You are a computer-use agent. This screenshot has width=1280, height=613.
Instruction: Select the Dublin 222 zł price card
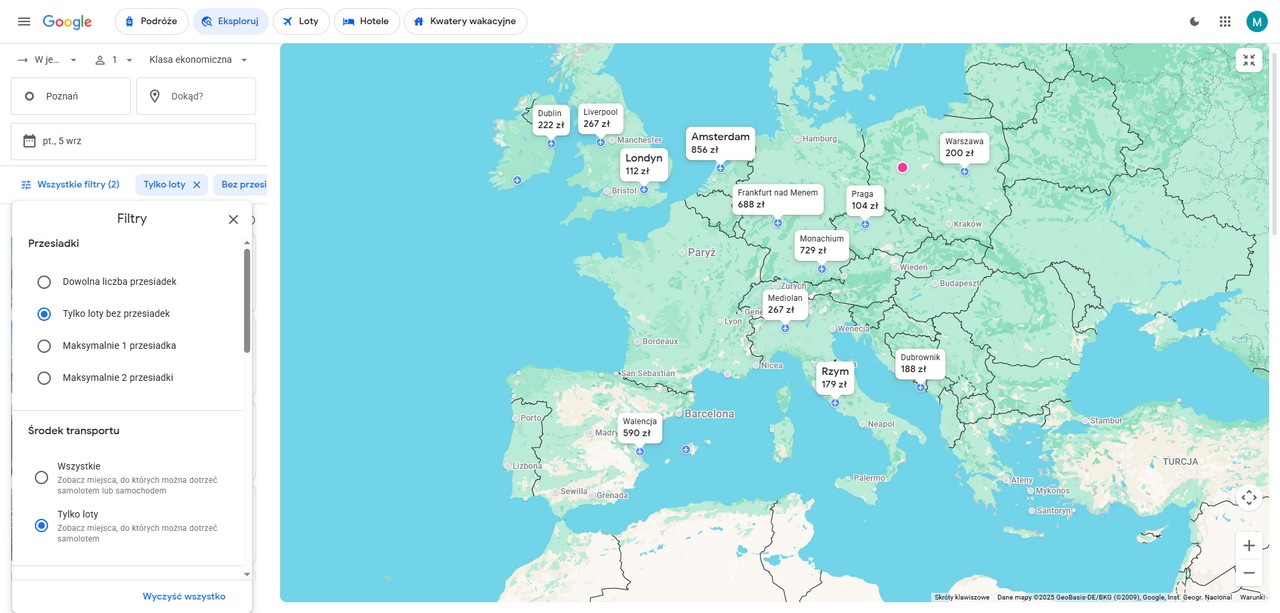click(x=551, y=119)
